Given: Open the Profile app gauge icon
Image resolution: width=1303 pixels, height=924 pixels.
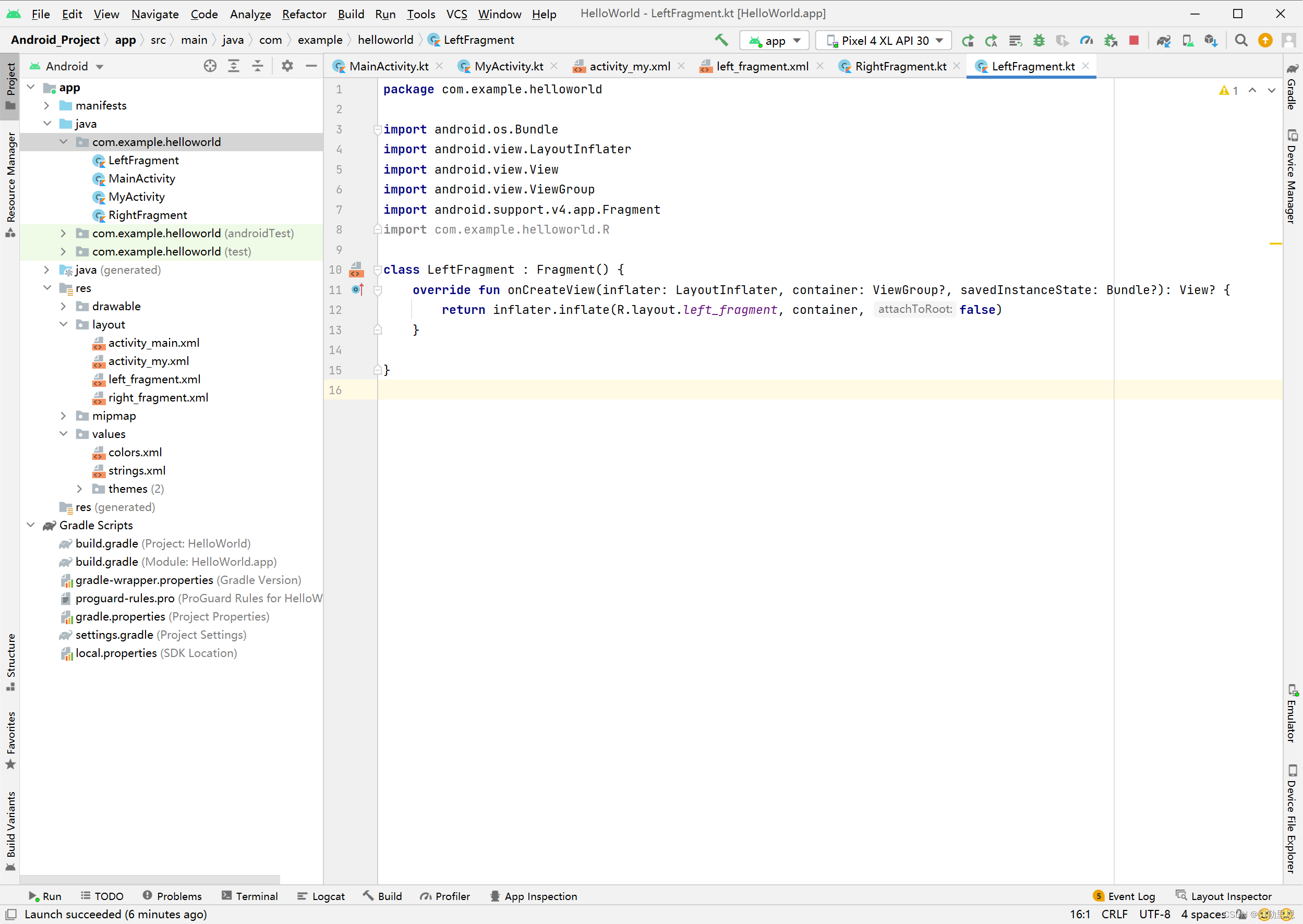Looking at the screenshot, I should tap(1086, 40).
